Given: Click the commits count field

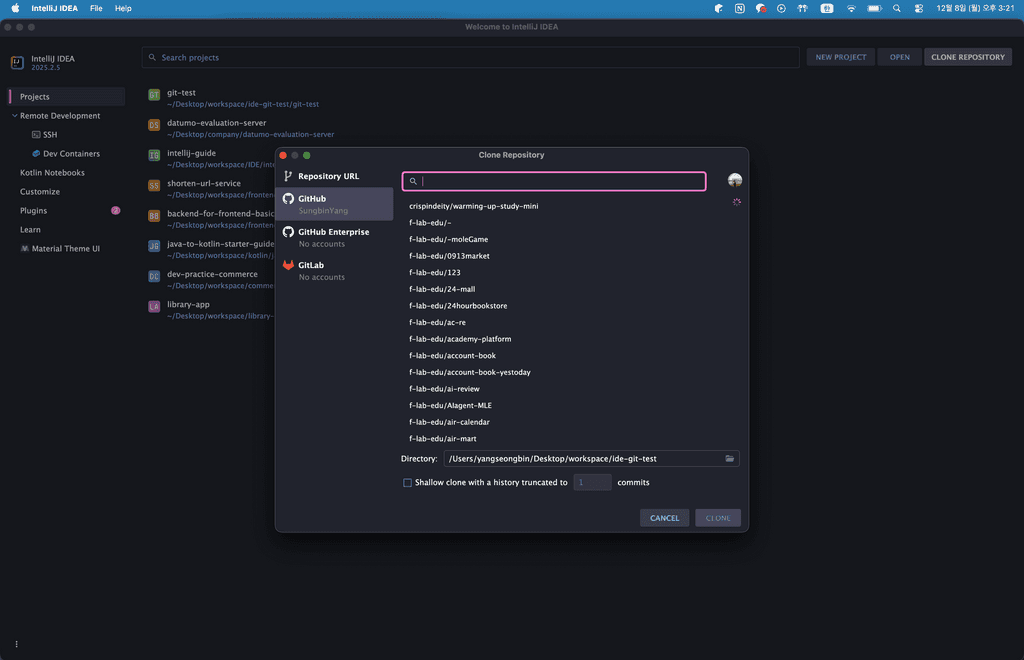Looking at the screenshot, I should click(x=592, y=482).
